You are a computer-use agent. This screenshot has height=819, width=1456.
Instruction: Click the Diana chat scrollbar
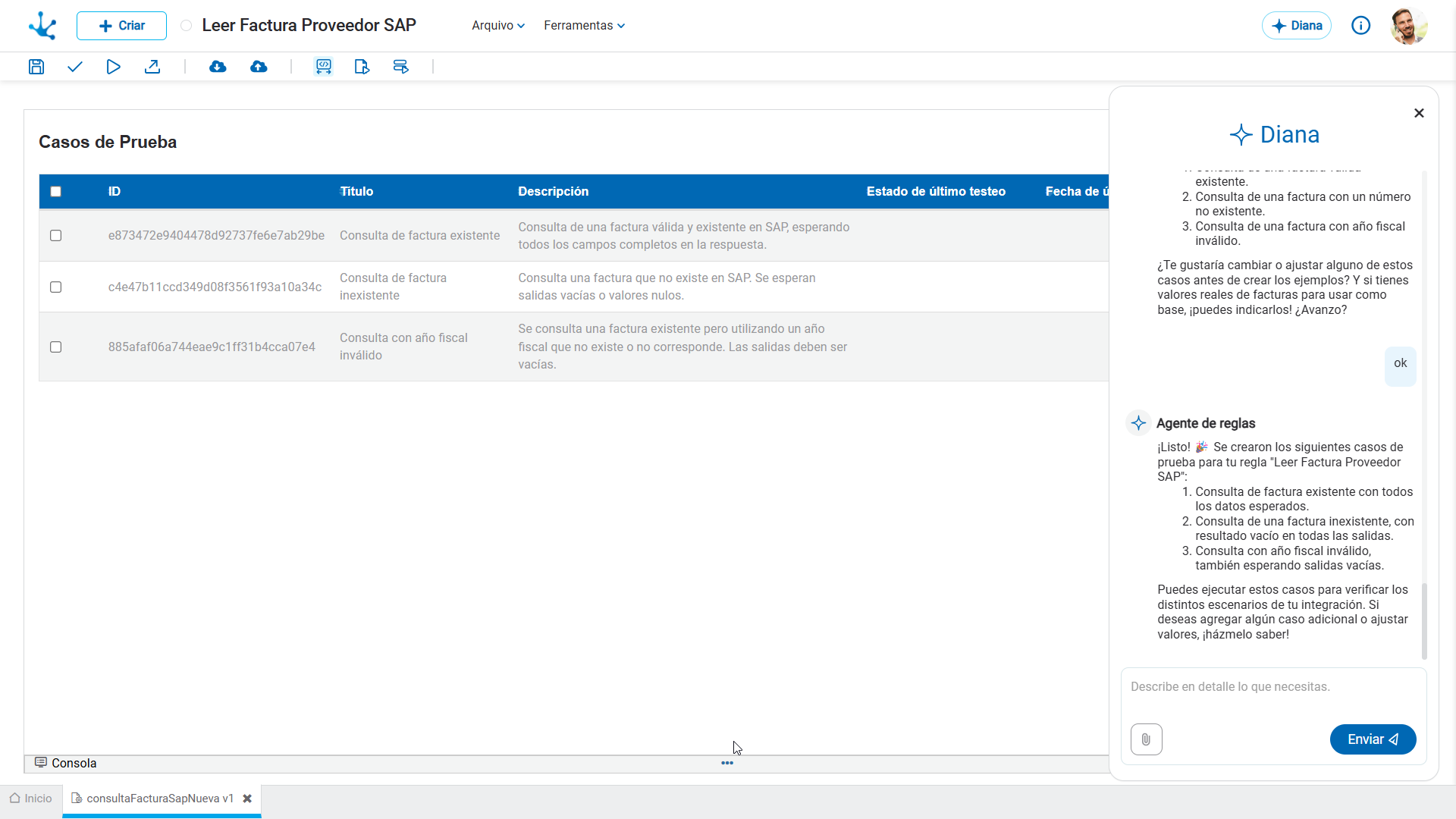[1423, 620]
